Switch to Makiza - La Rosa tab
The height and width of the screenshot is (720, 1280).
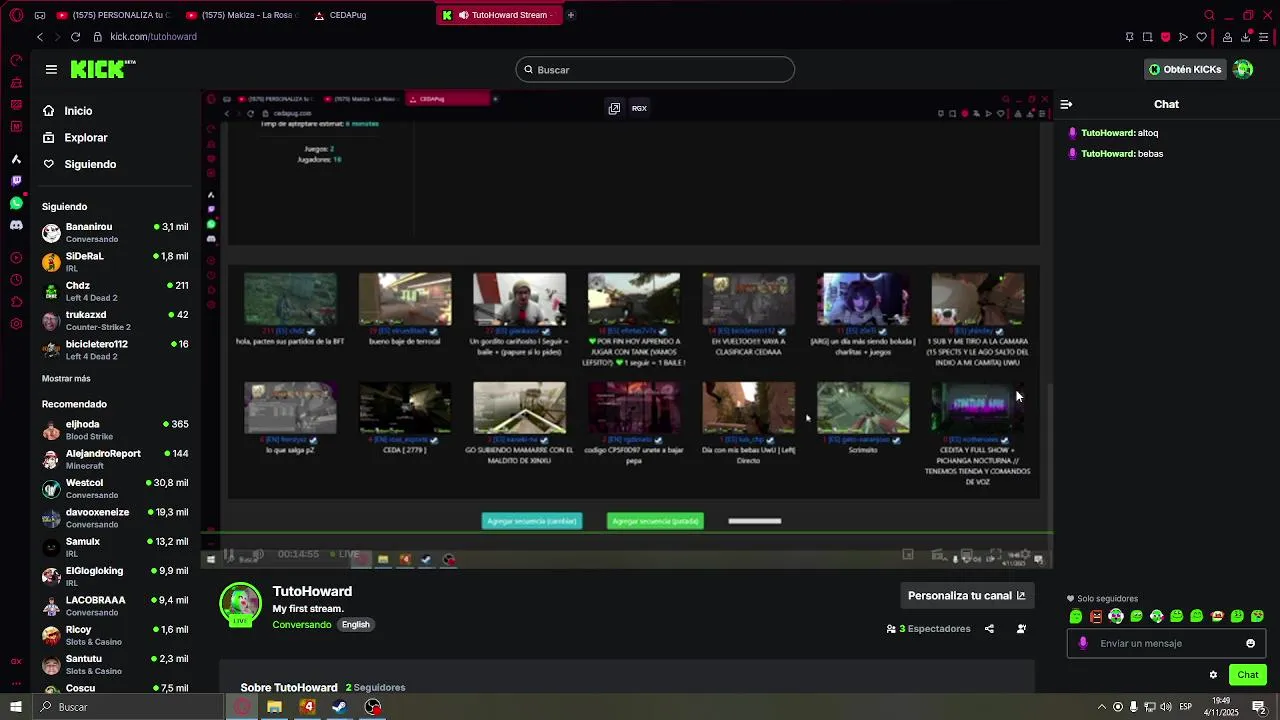241,15
